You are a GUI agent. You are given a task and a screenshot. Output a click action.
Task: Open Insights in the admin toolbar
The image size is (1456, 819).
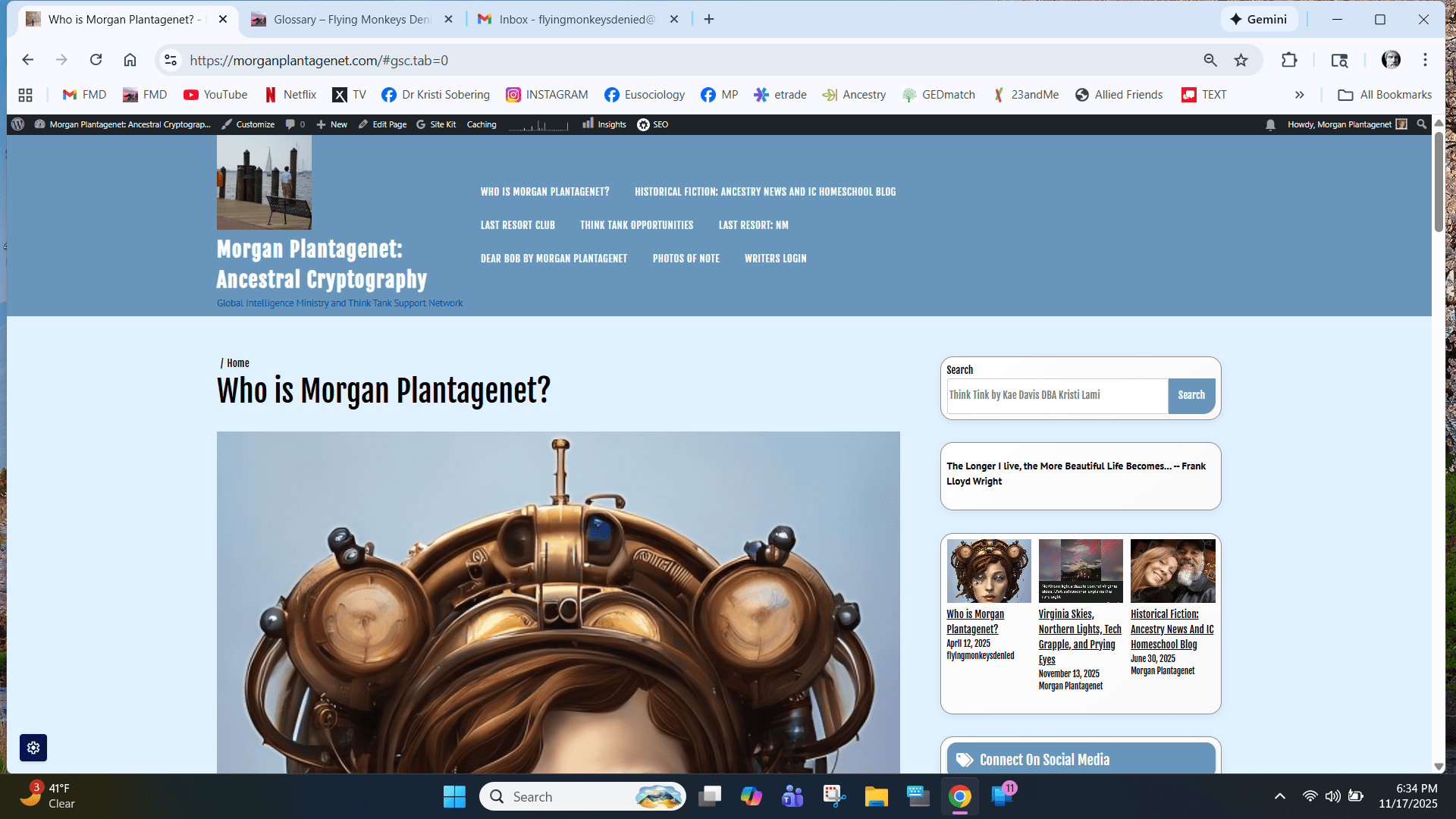604,124
